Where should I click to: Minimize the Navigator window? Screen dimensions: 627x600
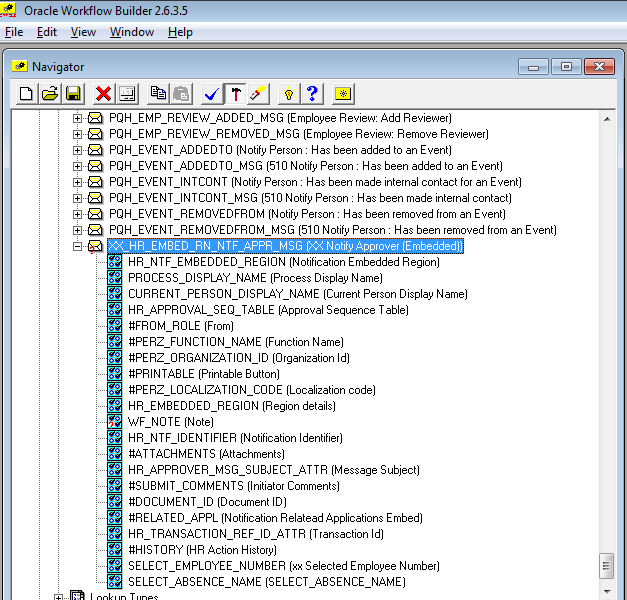(534, 66)
